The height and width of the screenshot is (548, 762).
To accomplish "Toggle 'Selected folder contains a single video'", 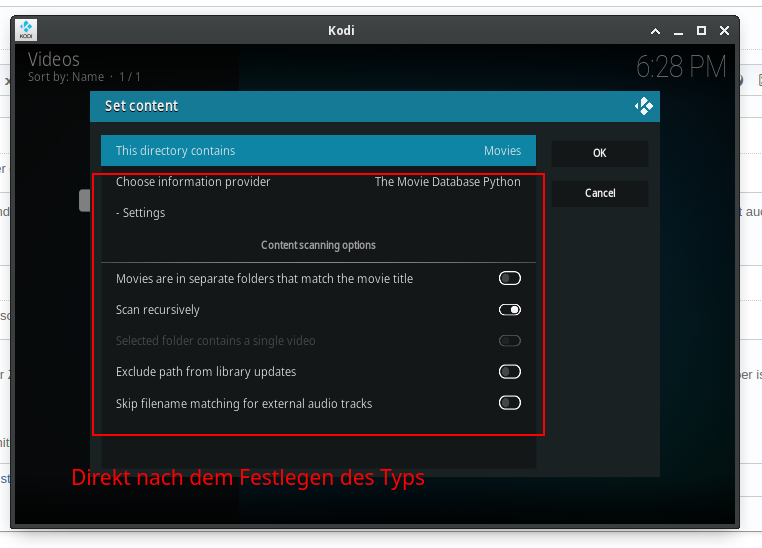I will (509, 341).
